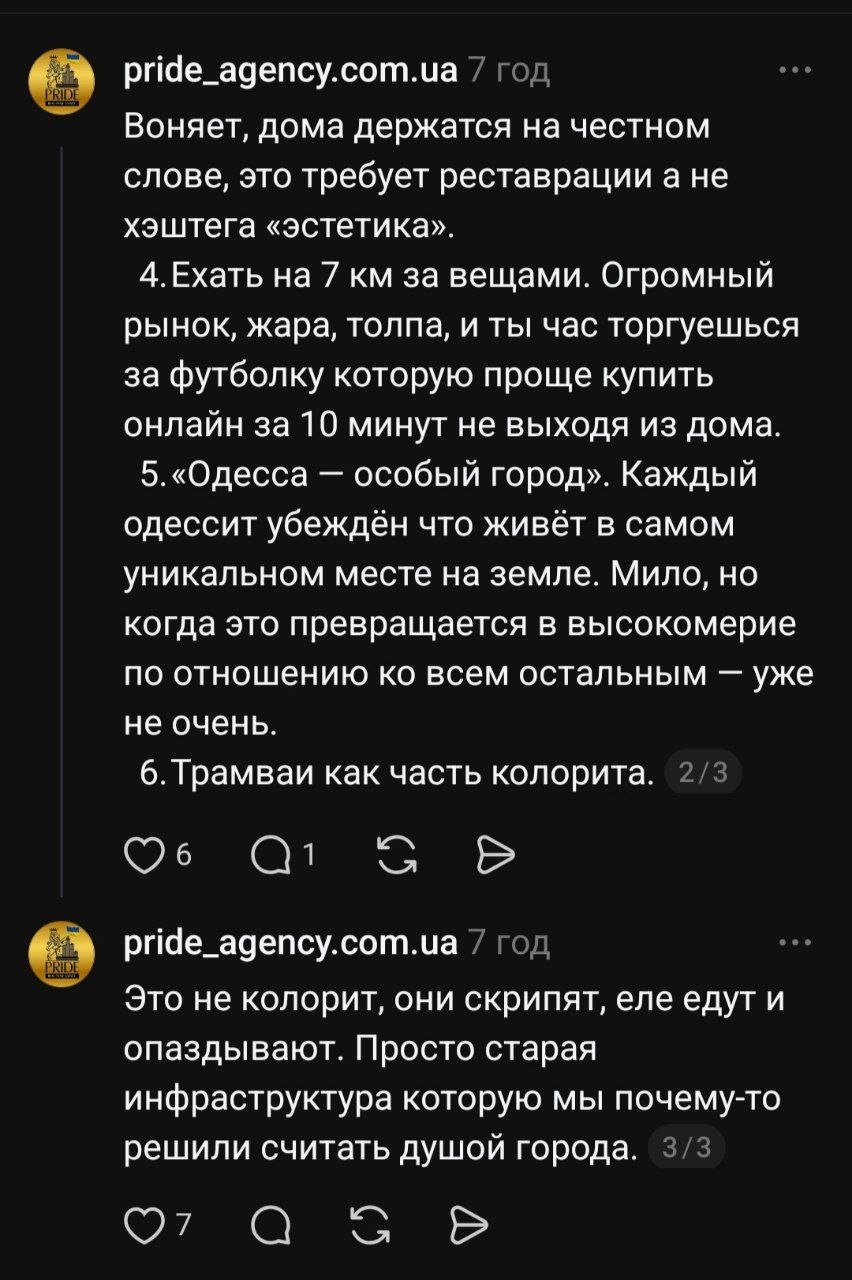Like the first post with 6 likes

point(145,853)
